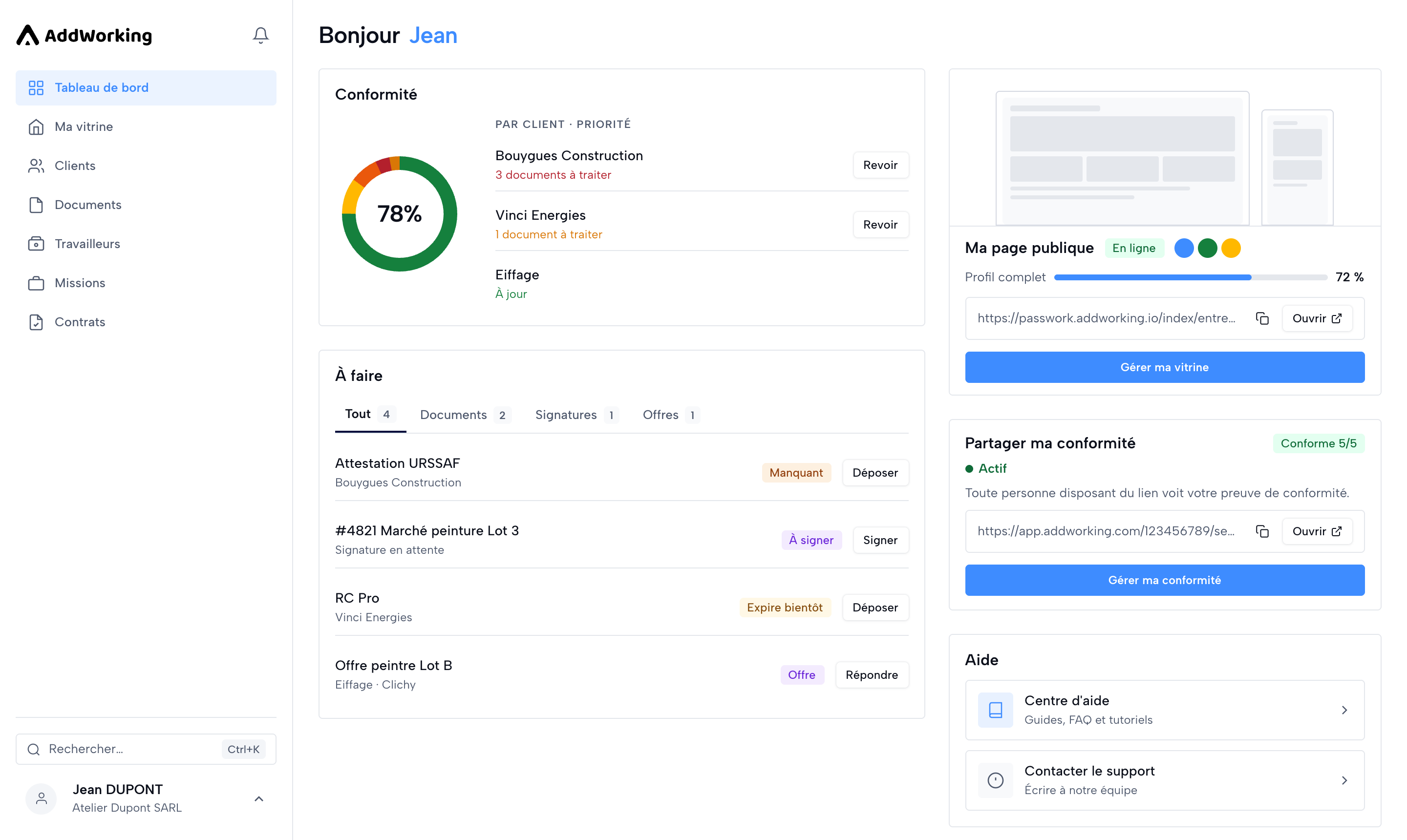Click the Rechercher search field
The width and height of the screenshot is (1407, 840).
click(146, 749)
